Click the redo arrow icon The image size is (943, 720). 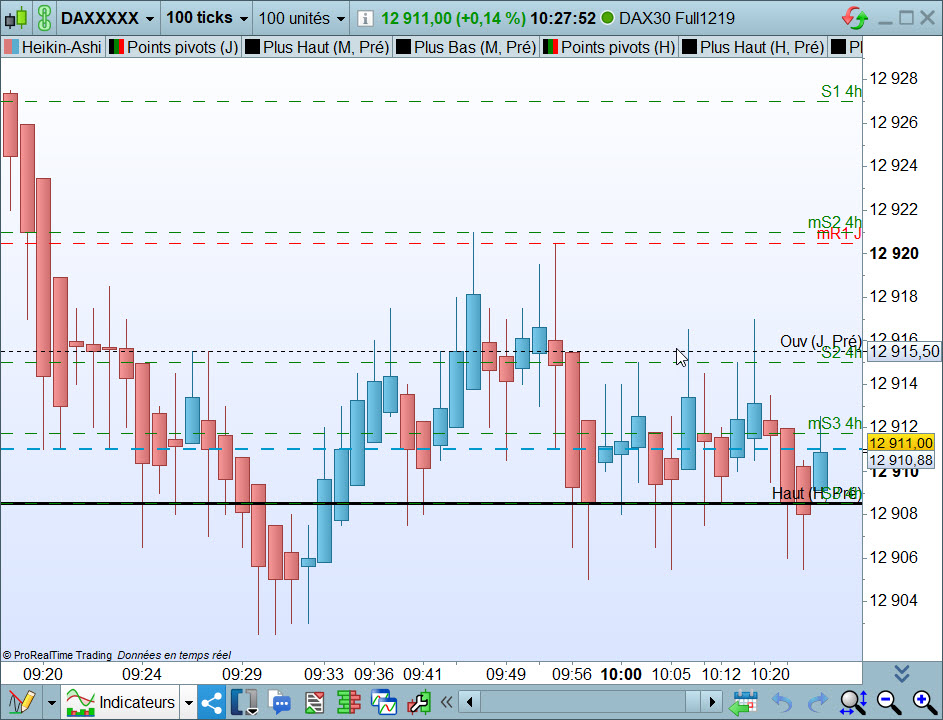coord(818,702)
